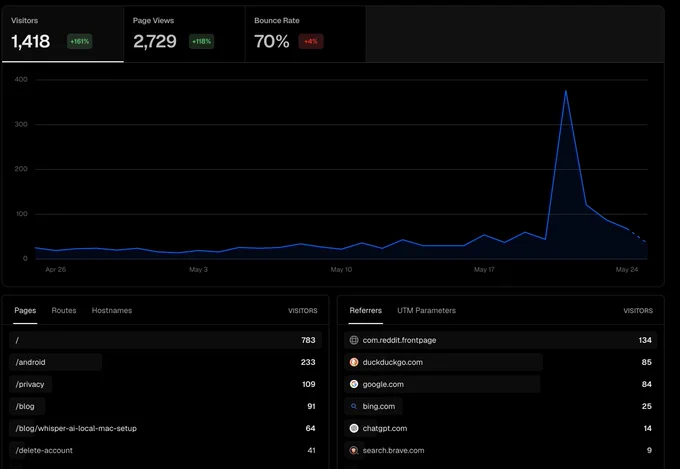This screenshot has width=680, height=469.
Task: Click the 400 y-axis label
Action: pos(21,79)
